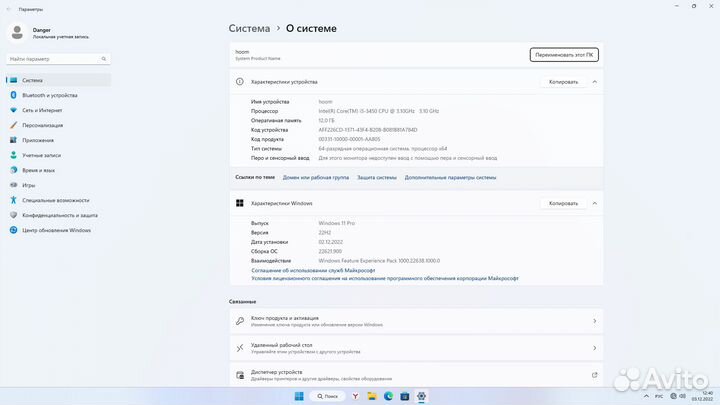Open Сеть и Интернет via its Wi-Fi icon
Viewport: 720px width, 405px height.
[x=13, y=110]
